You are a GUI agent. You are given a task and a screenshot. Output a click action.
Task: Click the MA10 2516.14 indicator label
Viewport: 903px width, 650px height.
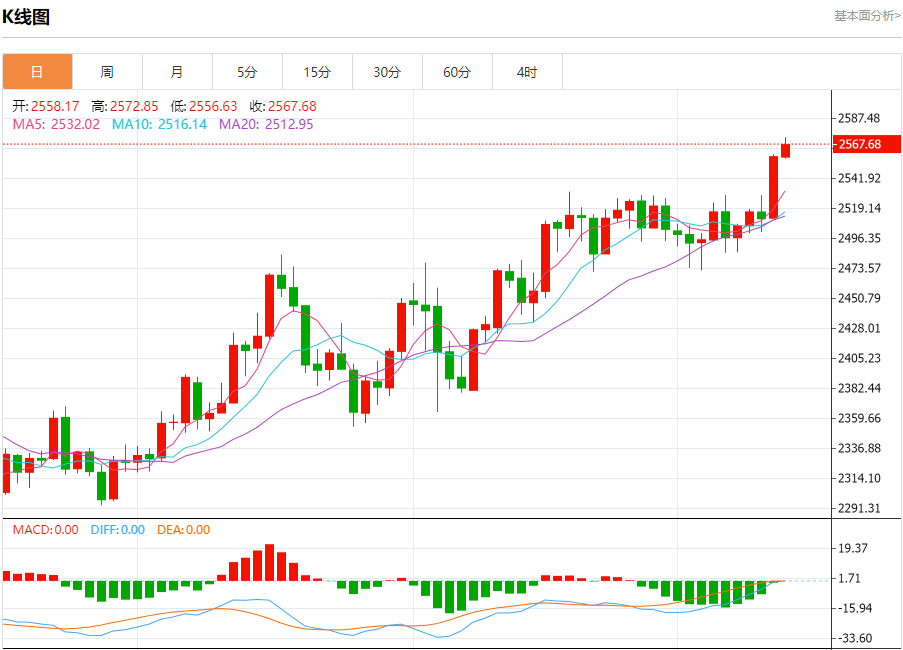click(160, 124)
